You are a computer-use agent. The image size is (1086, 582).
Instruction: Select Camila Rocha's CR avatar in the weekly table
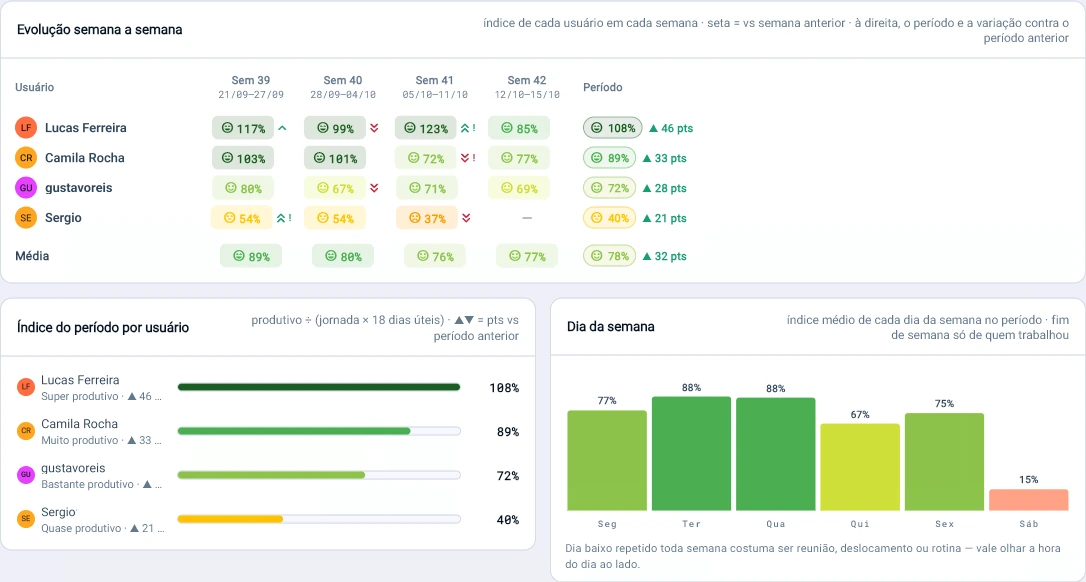26,158
